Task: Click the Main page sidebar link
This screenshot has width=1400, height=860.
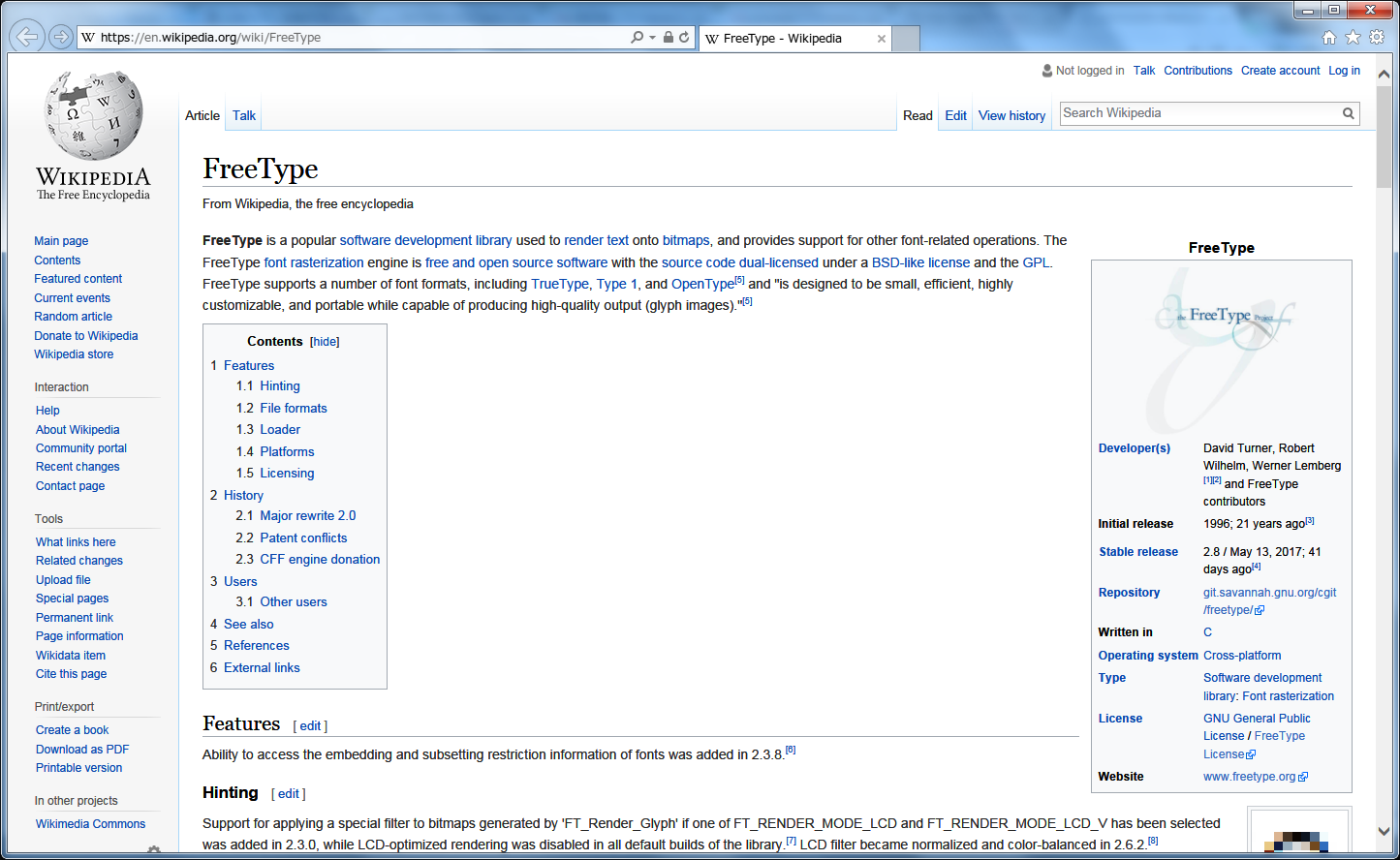Action: pos(61,241)
